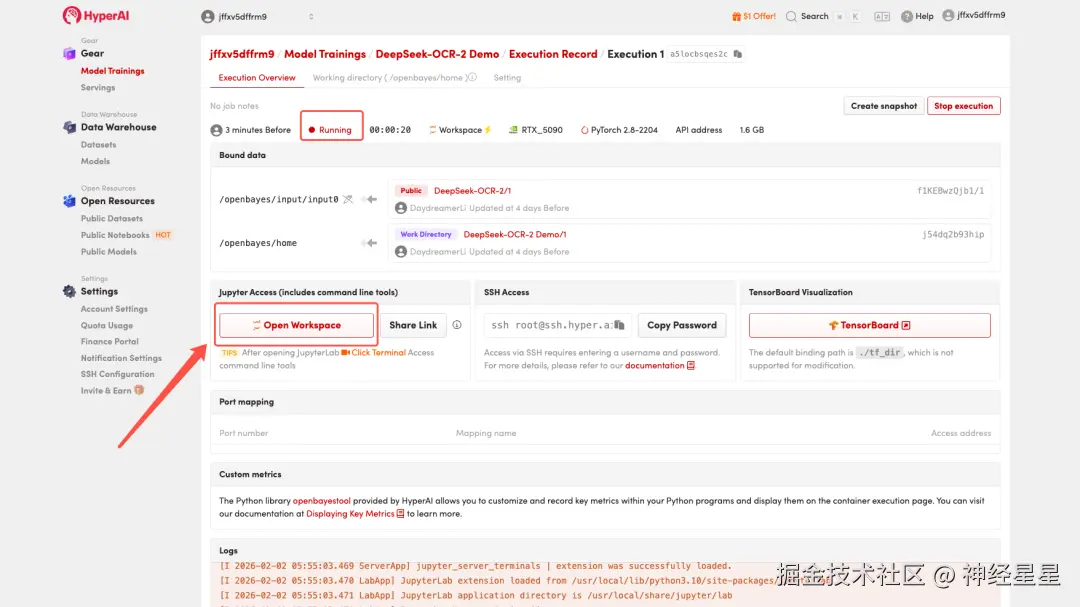Click the jffxv5dffrm9 breadcrumb link

[x=242, y=54]
